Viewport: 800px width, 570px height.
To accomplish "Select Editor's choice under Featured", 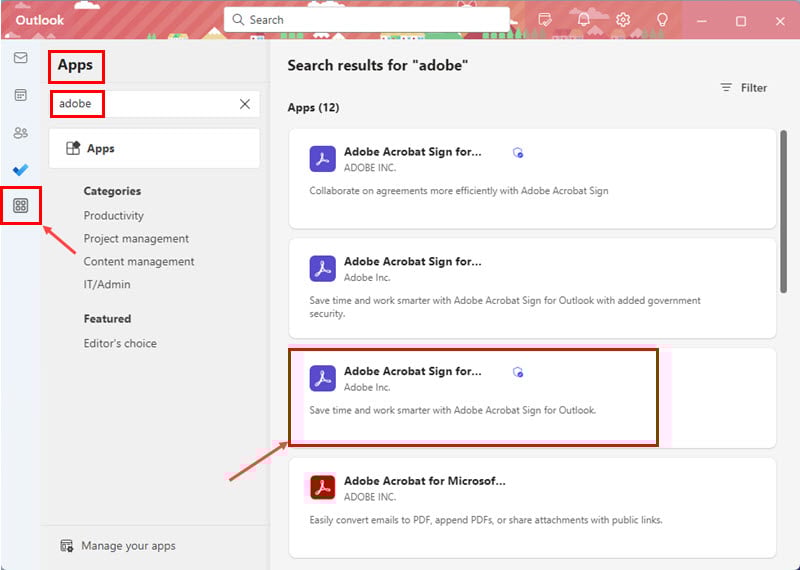I will coord(120,343).
